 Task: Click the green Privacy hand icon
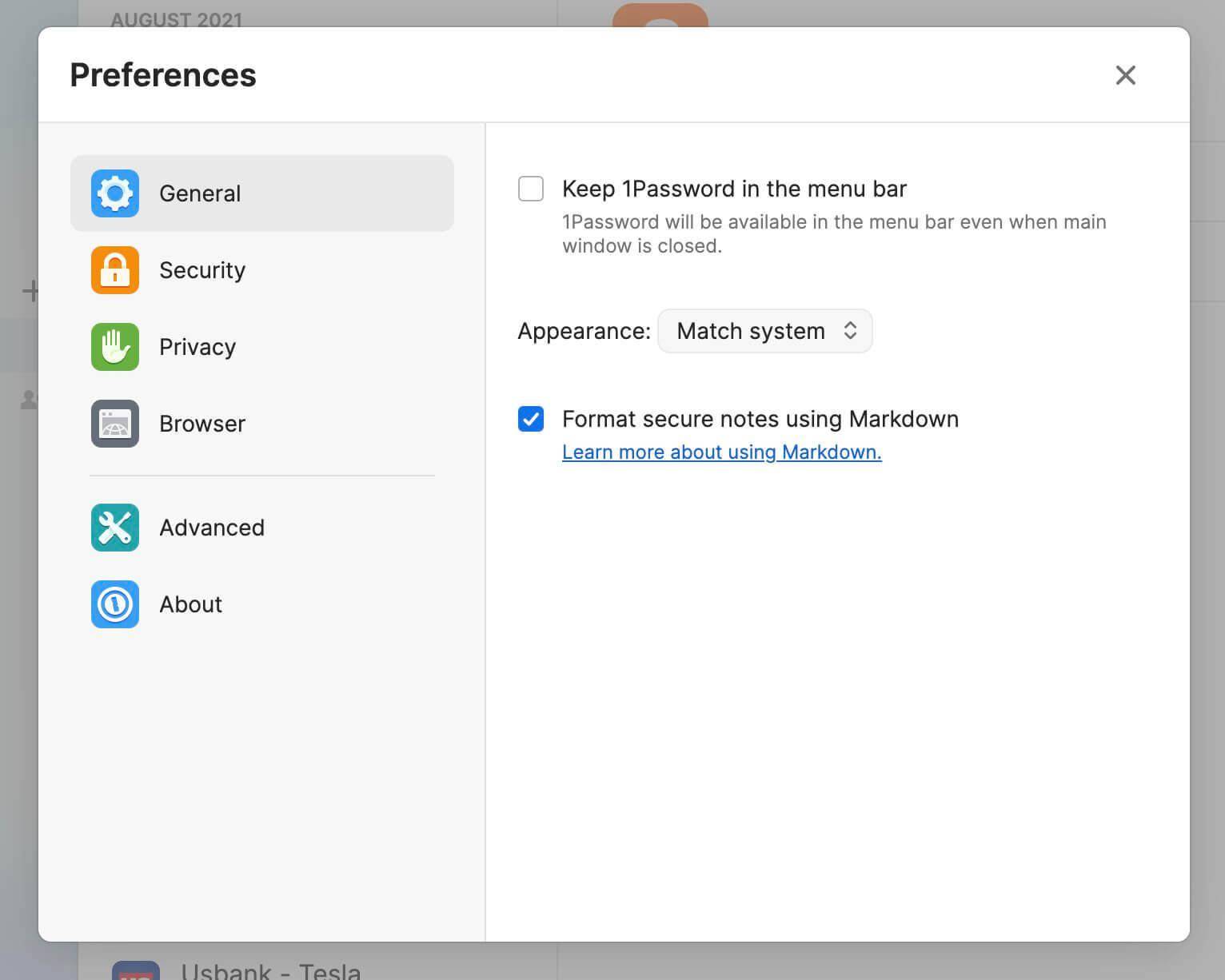[115, 347]
